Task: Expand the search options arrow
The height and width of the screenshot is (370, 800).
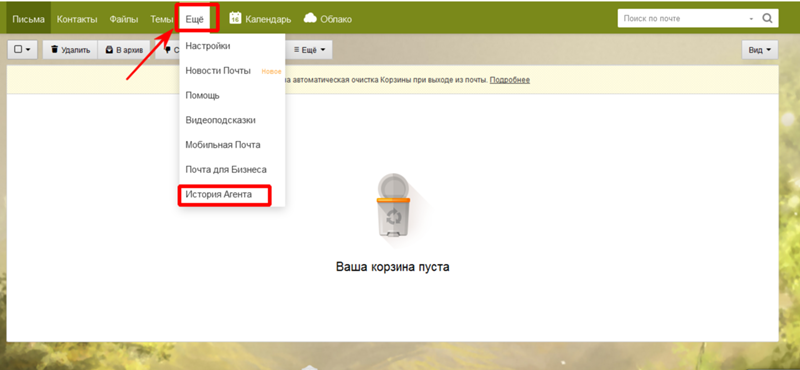Action: coord(751,19)
